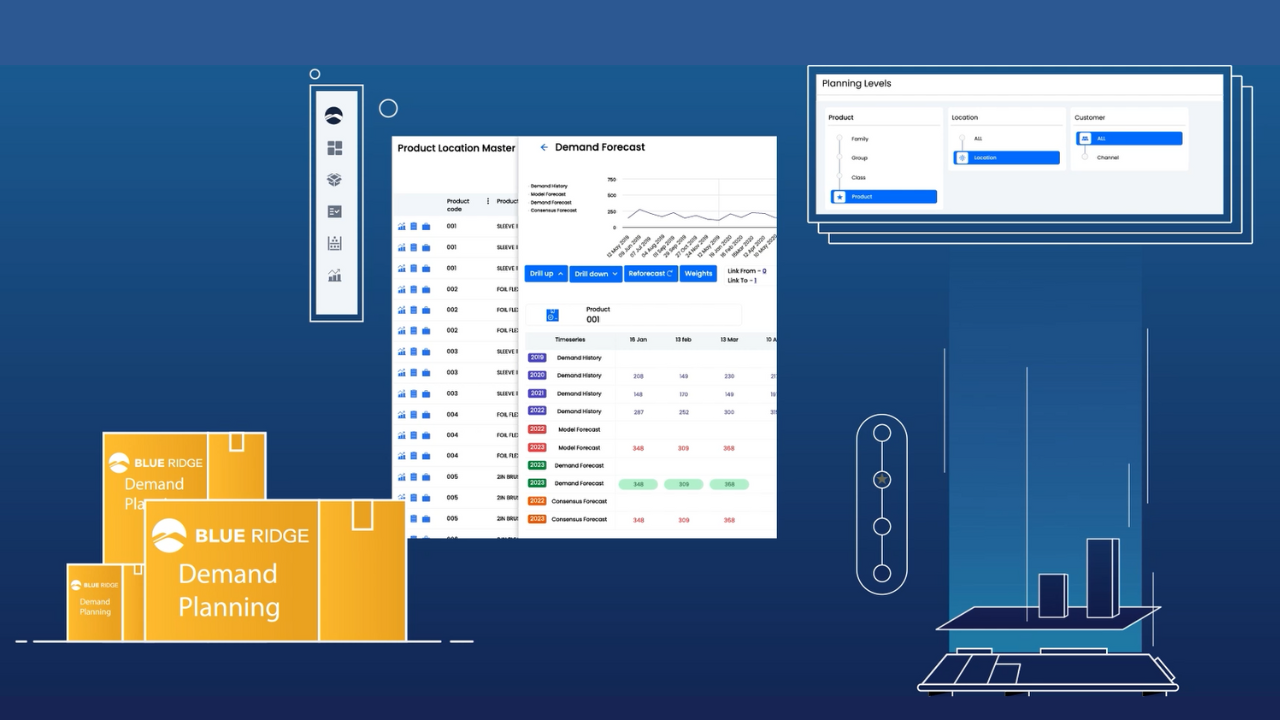Open the growth chart analytics icon in sidebar
This screenshot has height=720, width=1280.
pyautogui.click(x=335, y=275)
